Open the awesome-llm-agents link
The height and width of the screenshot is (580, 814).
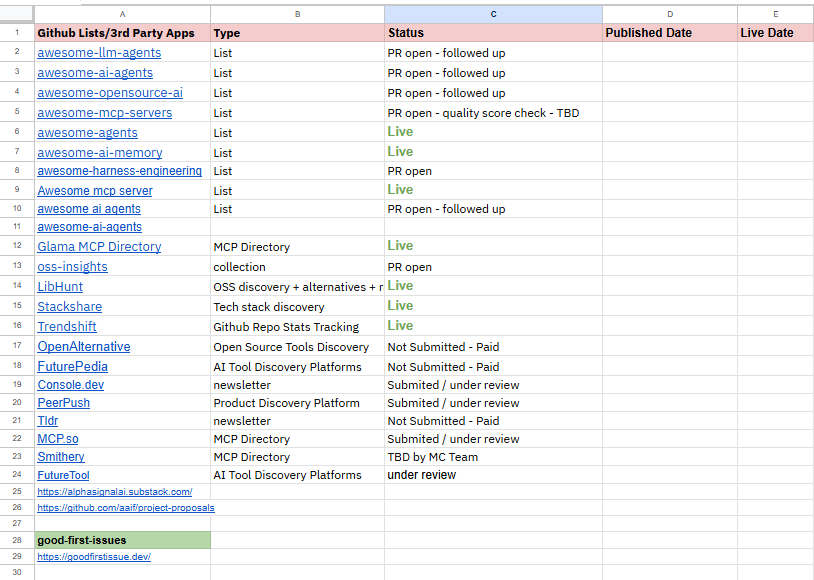pos(99,53)
